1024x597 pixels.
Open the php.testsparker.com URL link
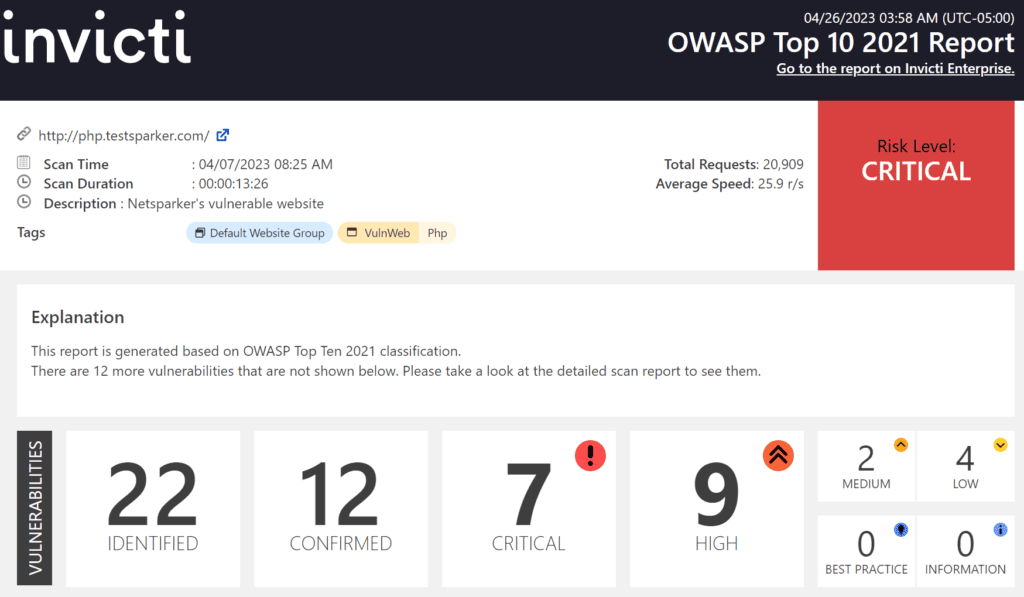coord(123,135)
